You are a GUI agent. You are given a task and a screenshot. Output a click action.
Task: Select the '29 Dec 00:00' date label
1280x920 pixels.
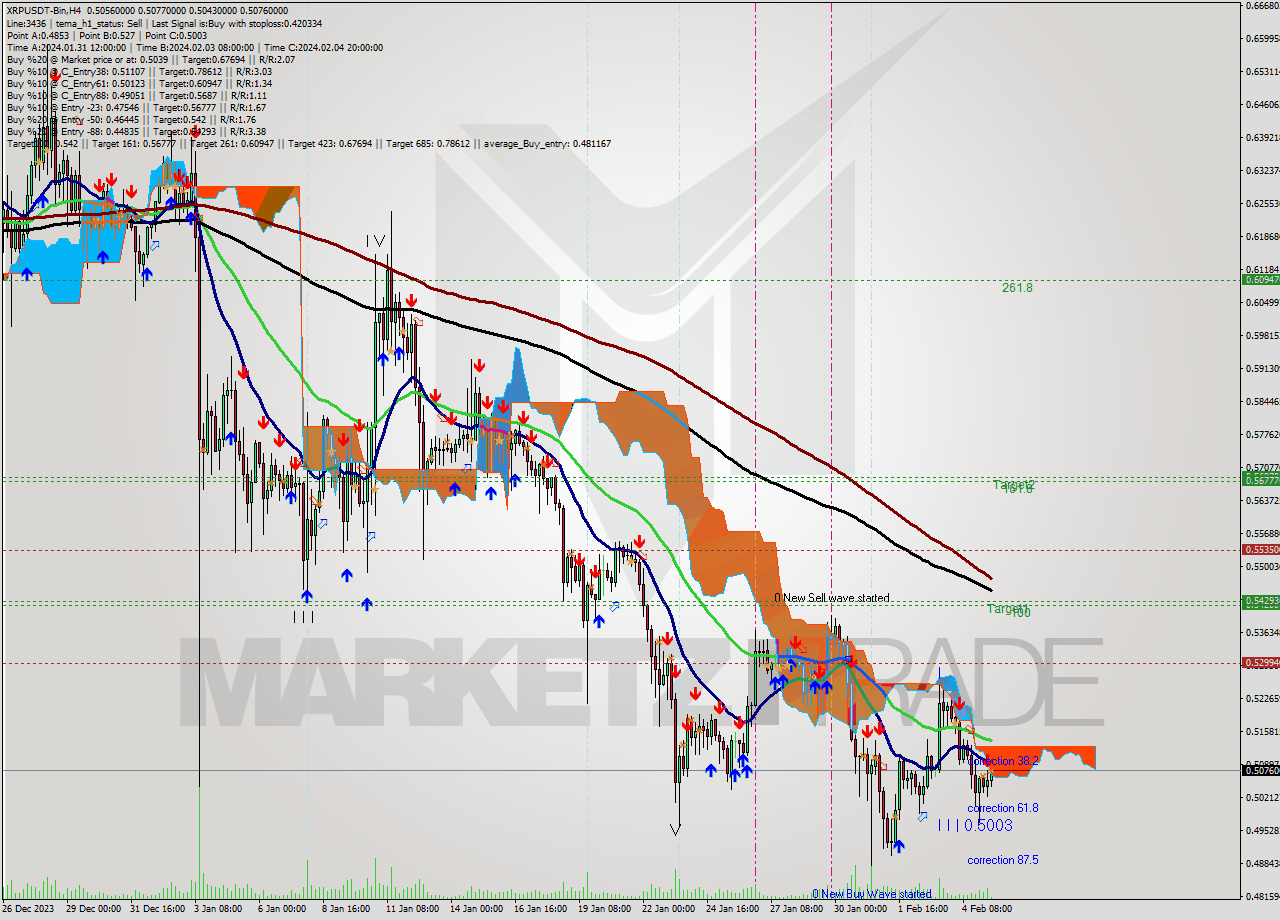click(92, 909)
